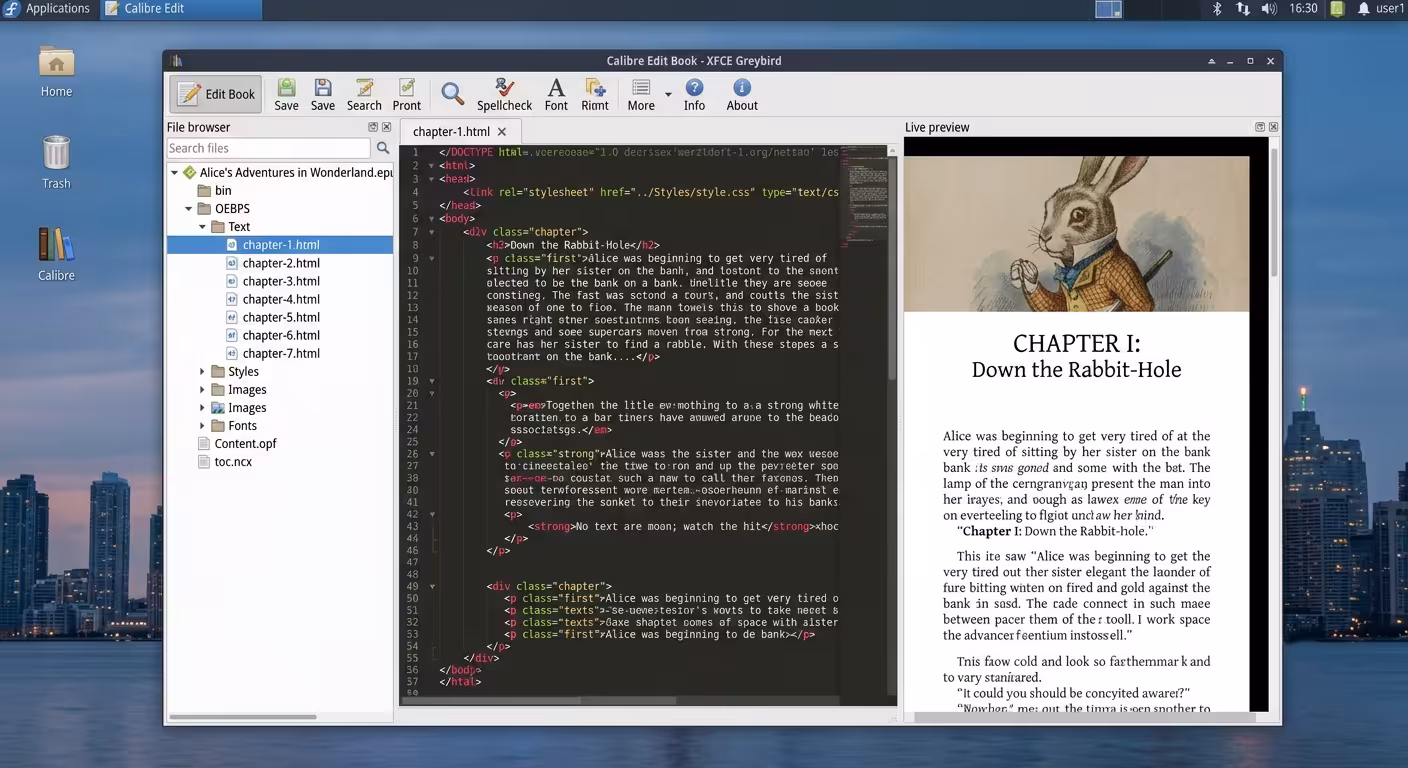Screen dimensions: 1408x768
Task: Click the Save button with blue floppy icon
Action: [323, 94]
